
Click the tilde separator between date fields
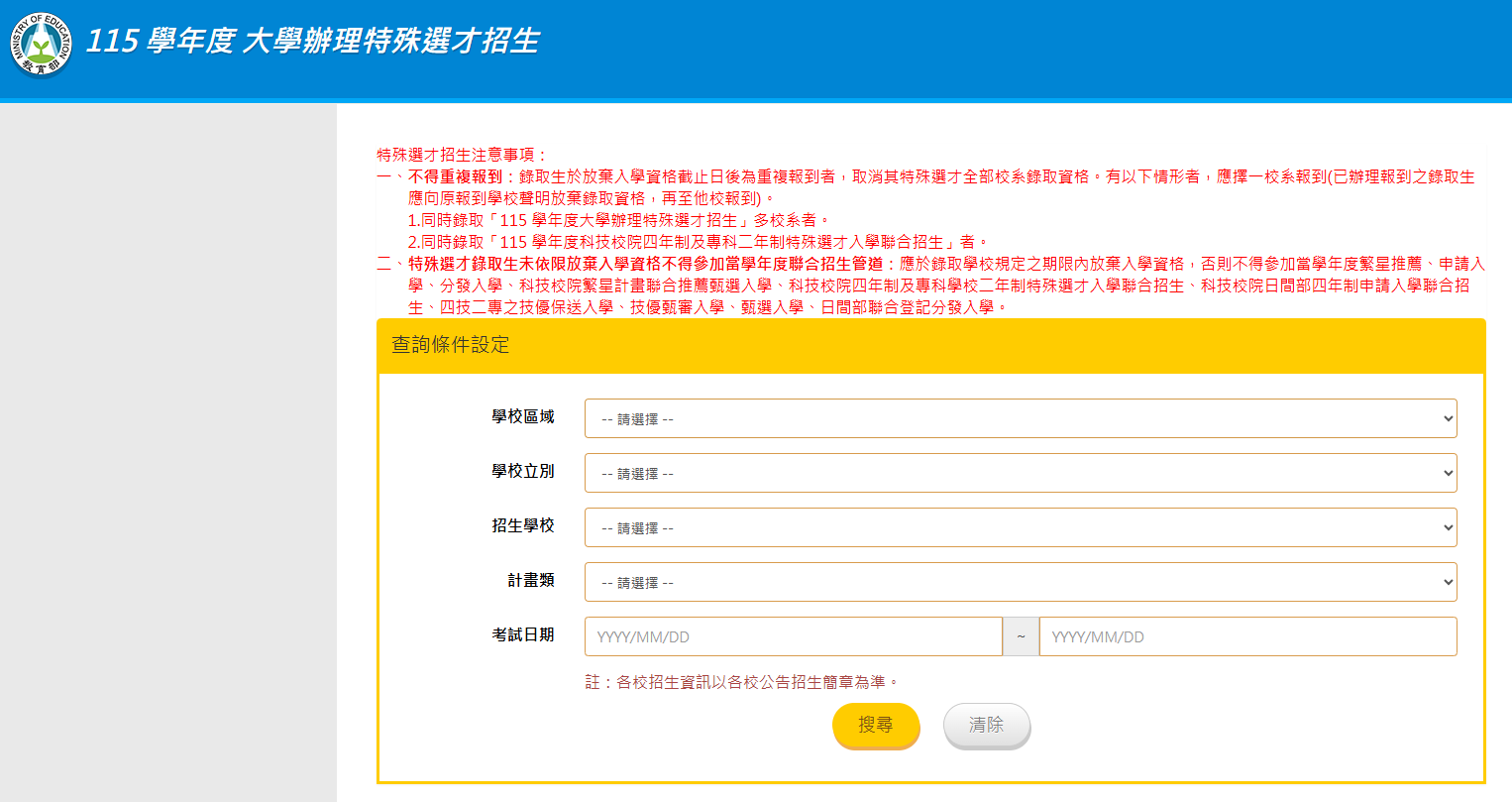[x=1021, y=636]
